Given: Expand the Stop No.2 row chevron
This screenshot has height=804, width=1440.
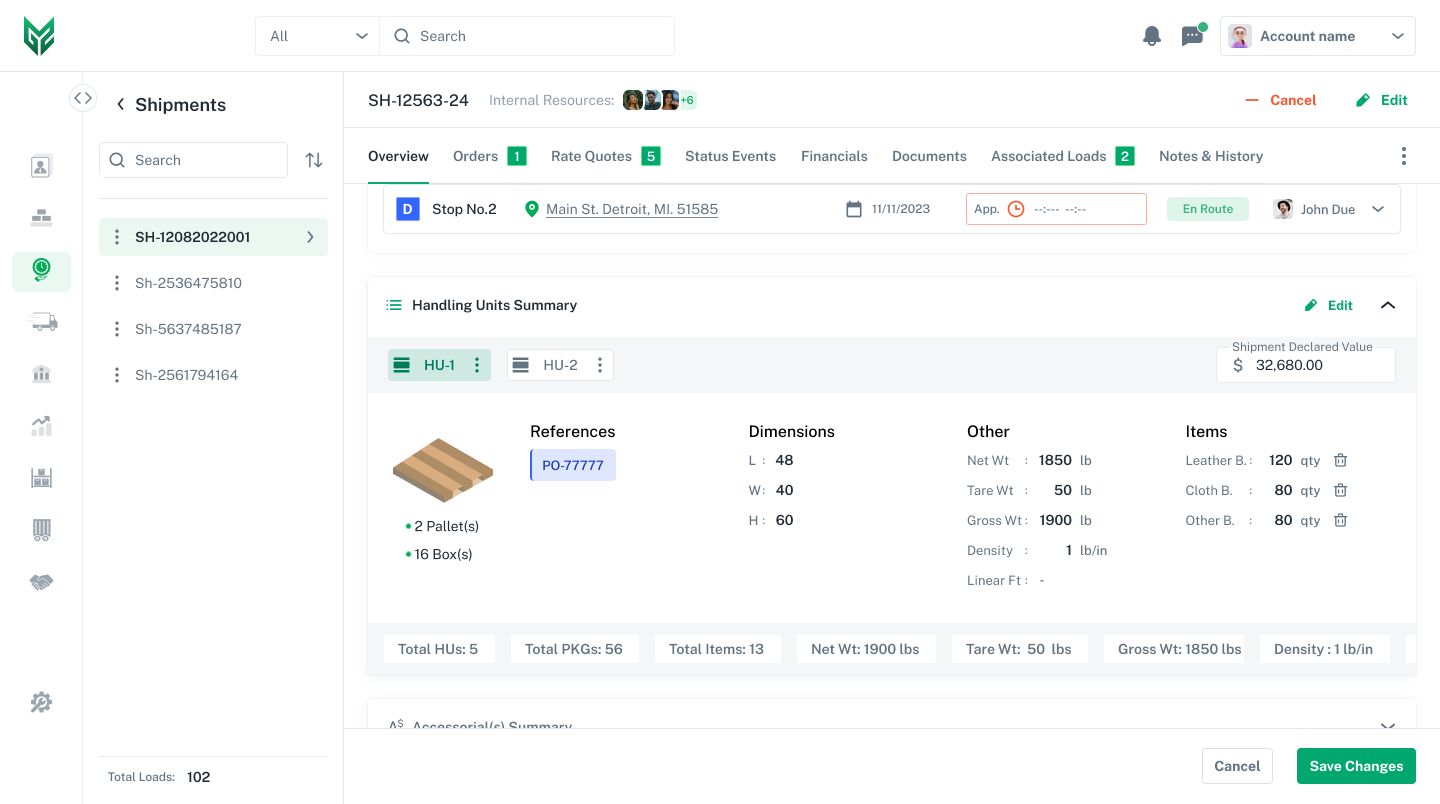Looking at the screenshot, I should coord(1378,209).
